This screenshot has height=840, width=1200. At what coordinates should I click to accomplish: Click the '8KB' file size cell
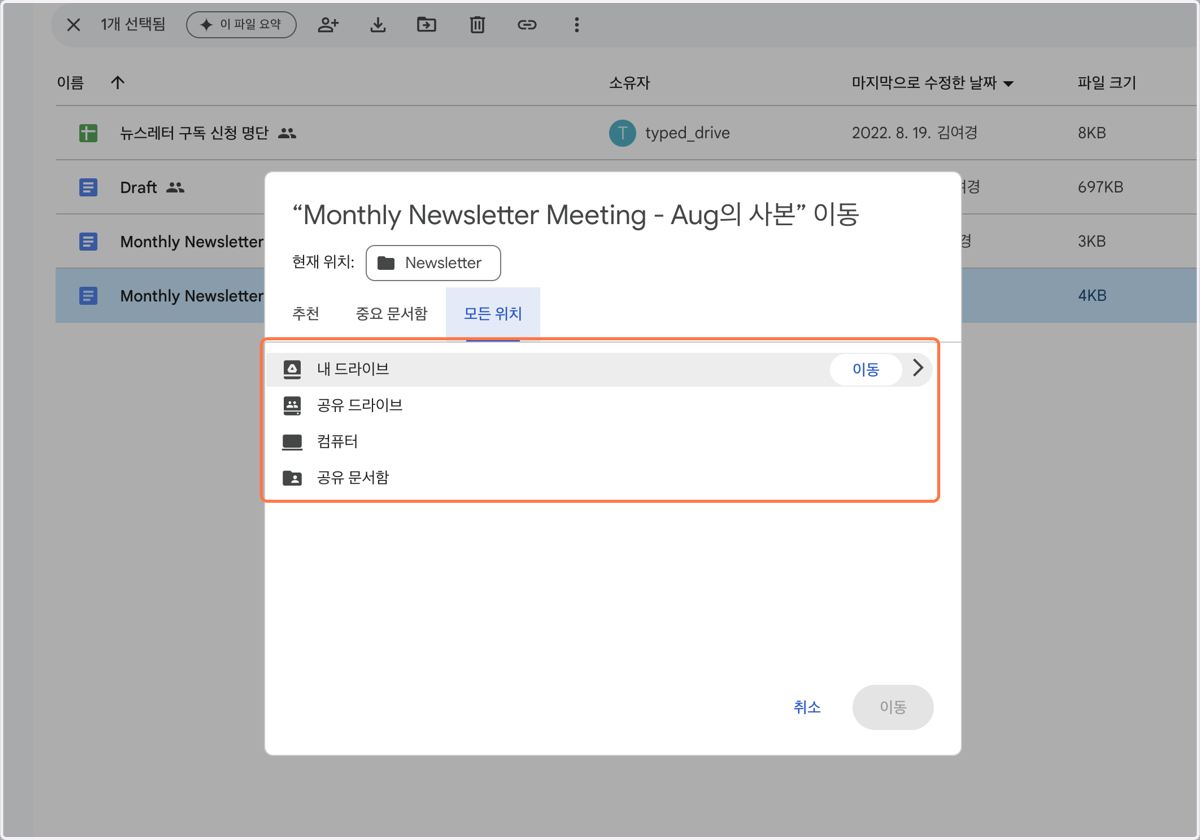click(x=1092, y=133)
